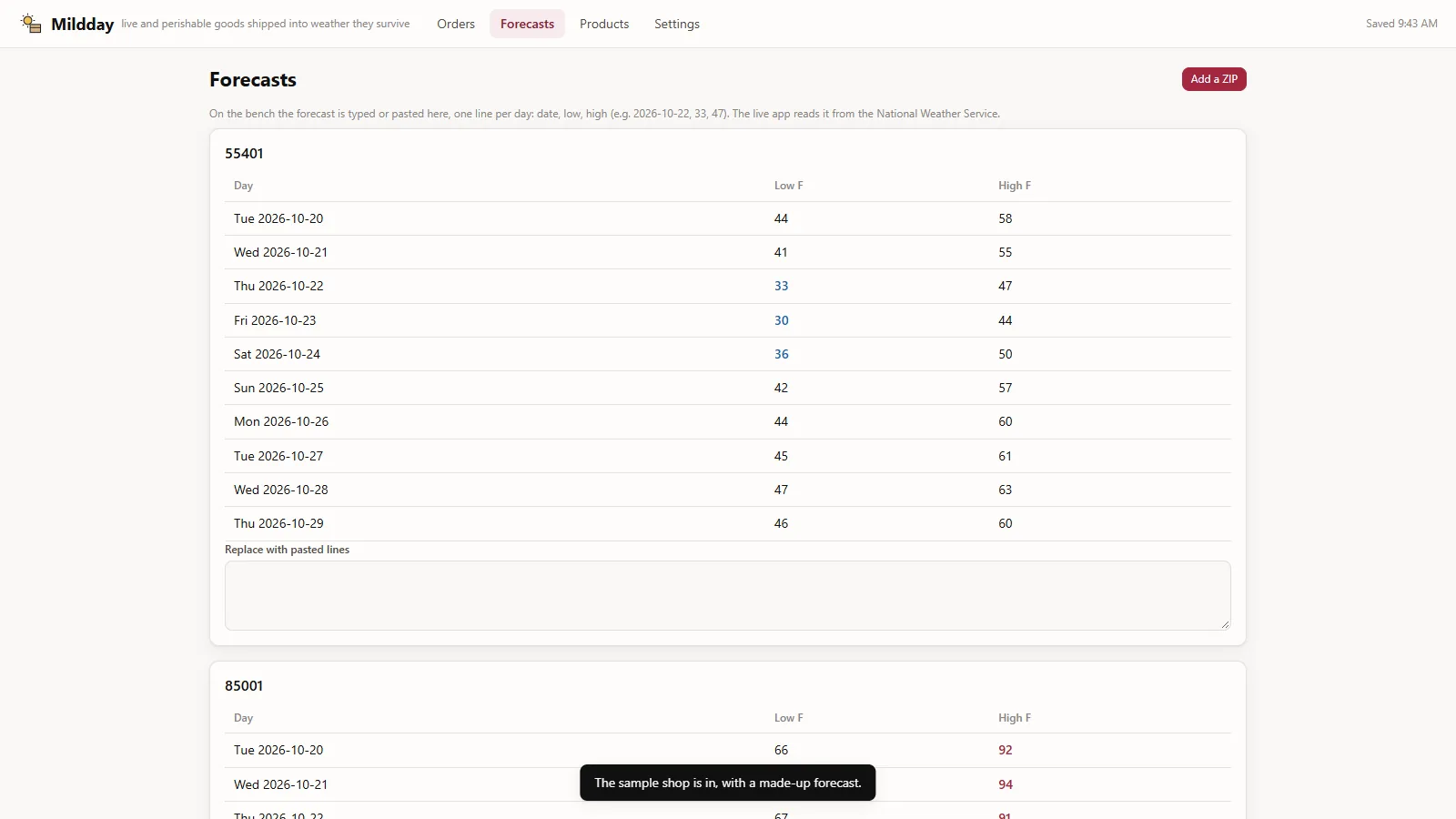Click the Saved 9:43 AM status text
This screenshot has height=819, width=1456.
point(1401,24)
